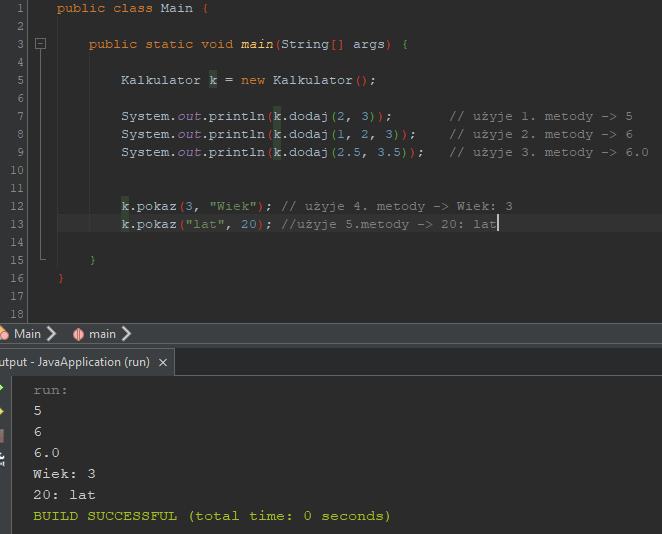Click the 'Wiek: 3' output line
The height and width of the screenshot is (534, 662).
[x=64, y=474]
